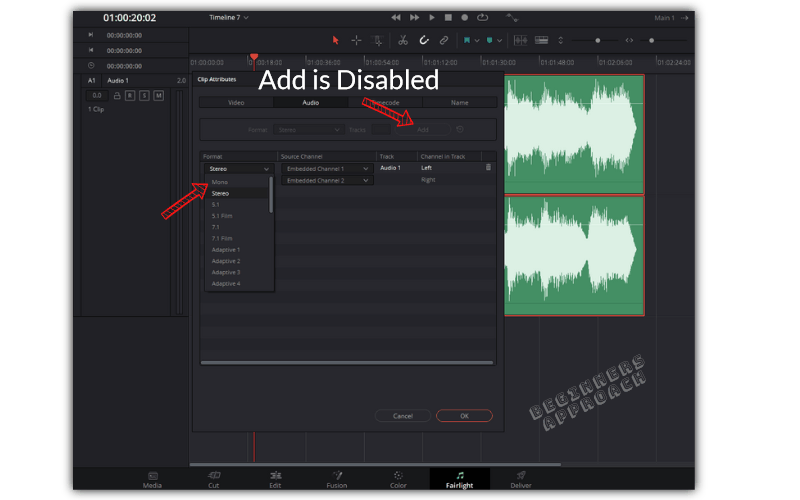Click the audio waveform view options icon

[520, 40]
